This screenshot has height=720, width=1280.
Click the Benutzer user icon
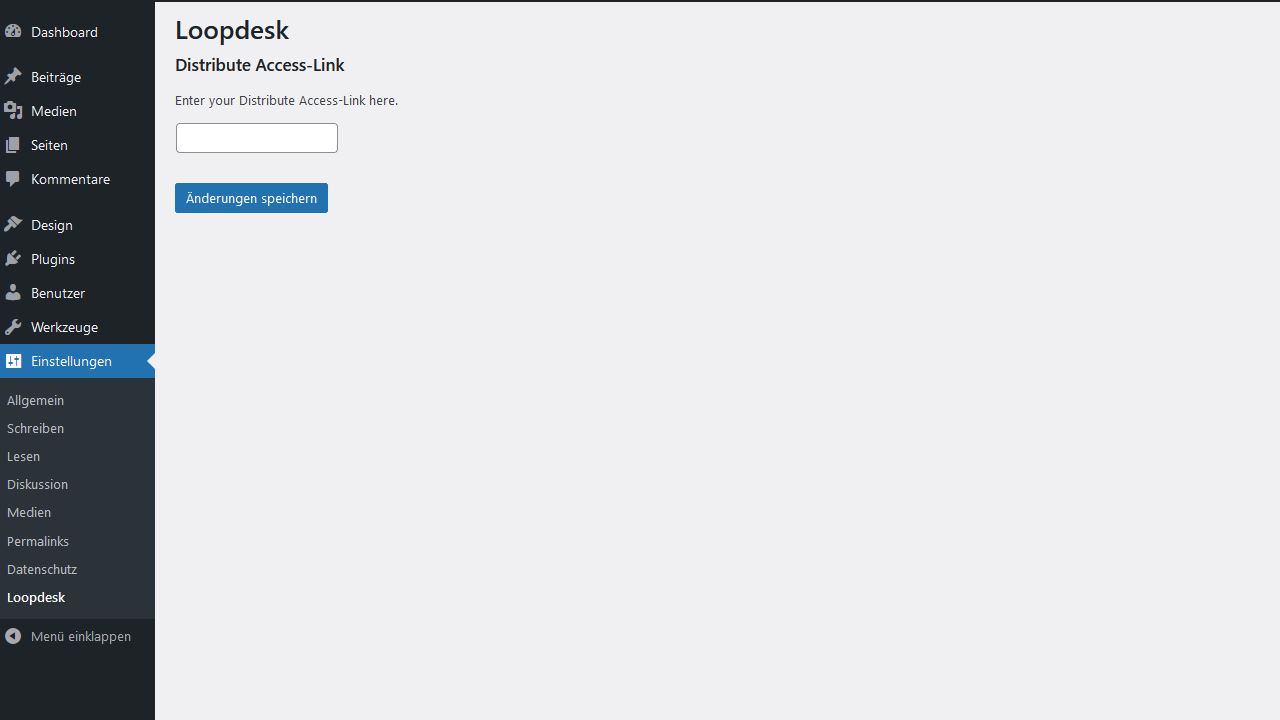pyautogui.click(x=13, y=293)
